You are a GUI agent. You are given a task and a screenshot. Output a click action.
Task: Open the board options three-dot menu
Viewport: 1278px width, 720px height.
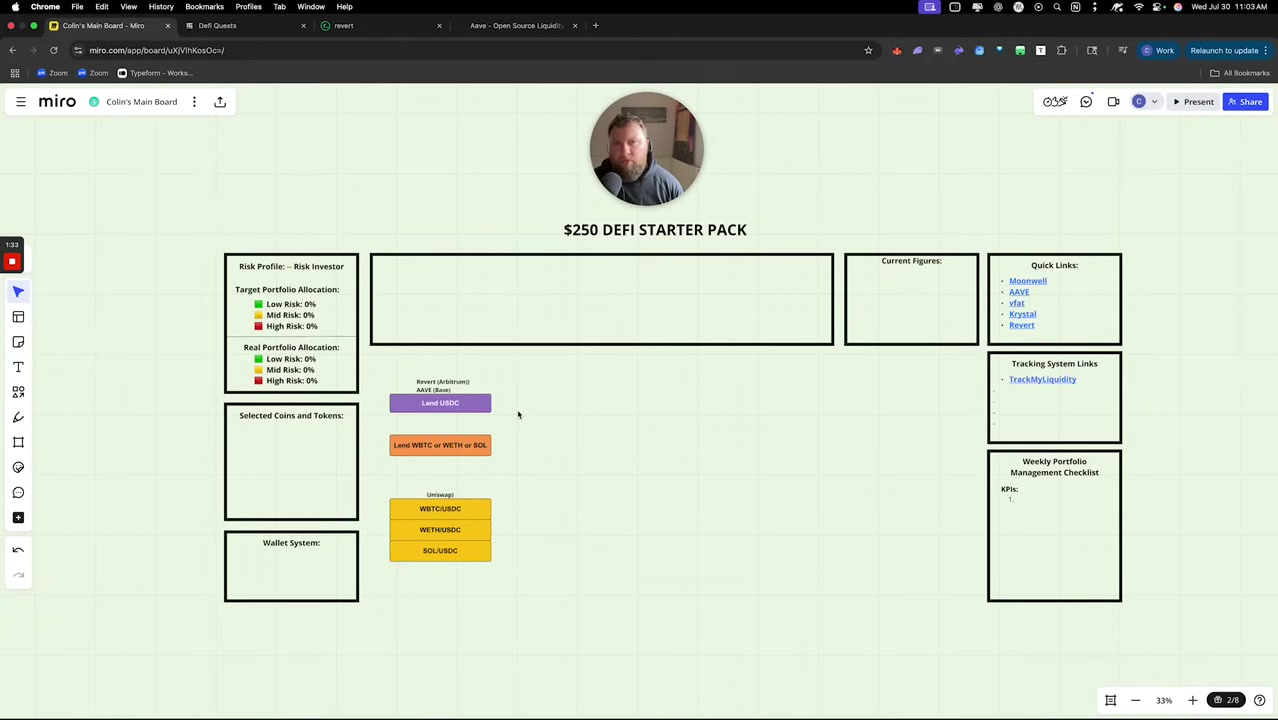tap(194, 102)
